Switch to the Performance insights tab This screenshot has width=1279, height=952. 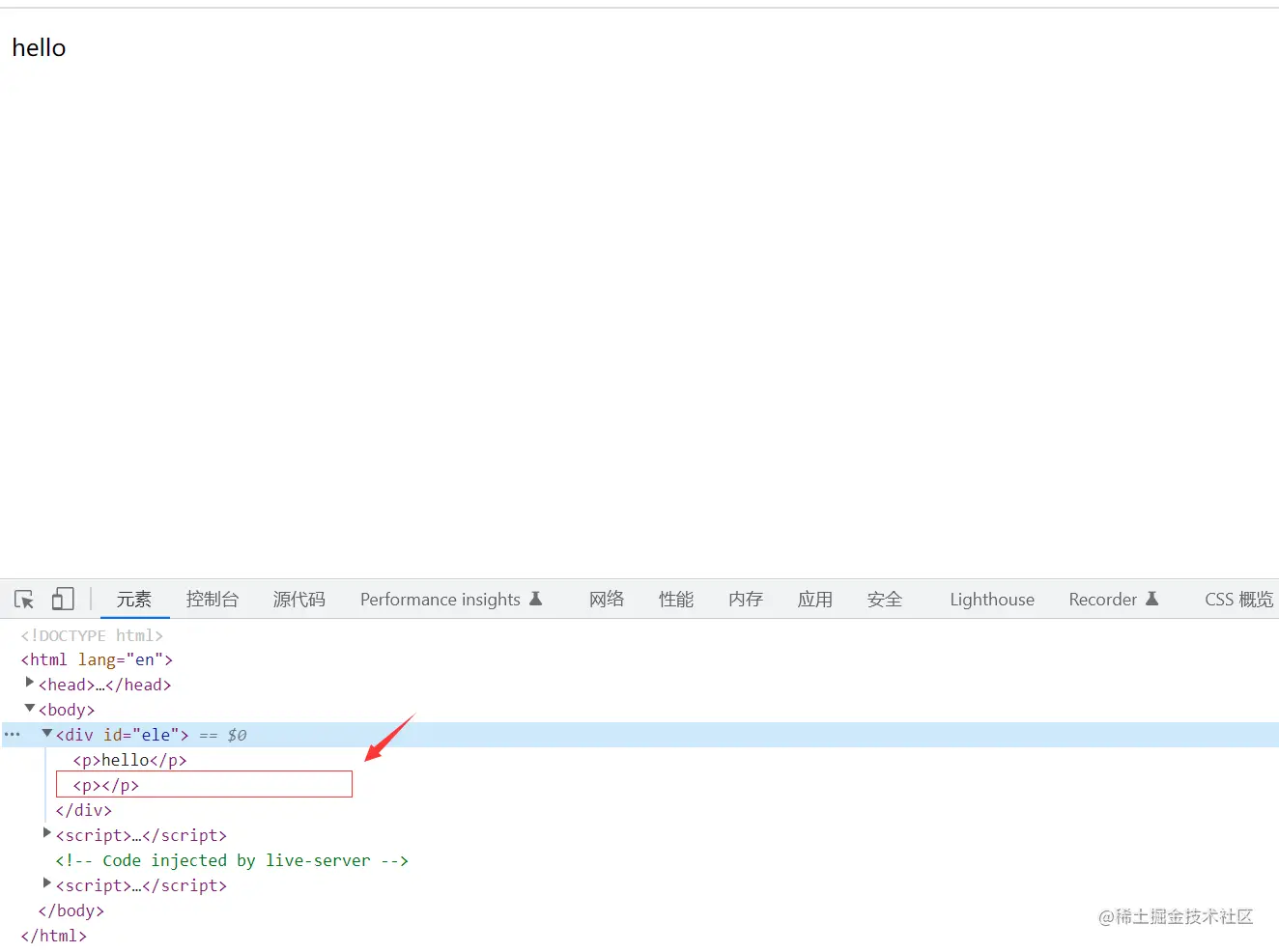451,600
